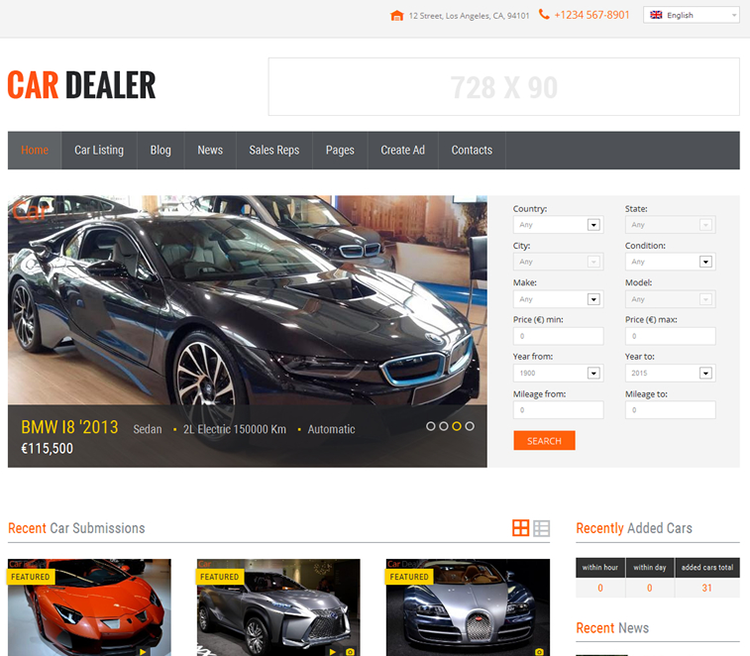Click the orange phone handset icon
The image size is (750, 656).
[x=544, y=14]
